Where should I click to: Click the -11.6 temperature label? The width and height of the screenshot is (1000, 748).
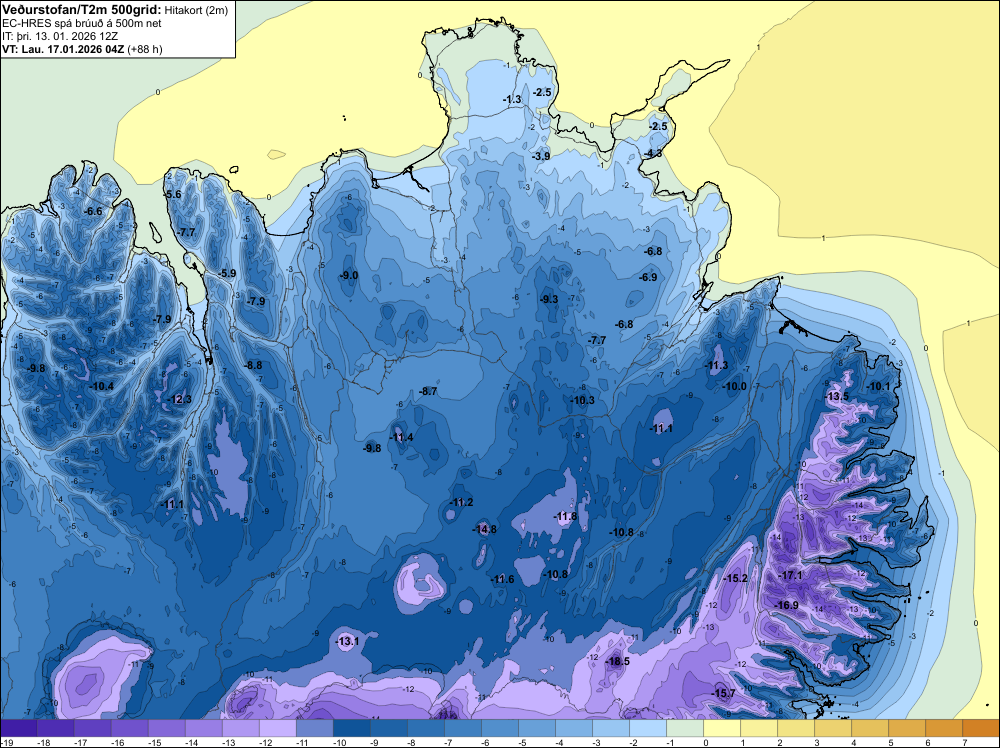click(x=503, y=579)
